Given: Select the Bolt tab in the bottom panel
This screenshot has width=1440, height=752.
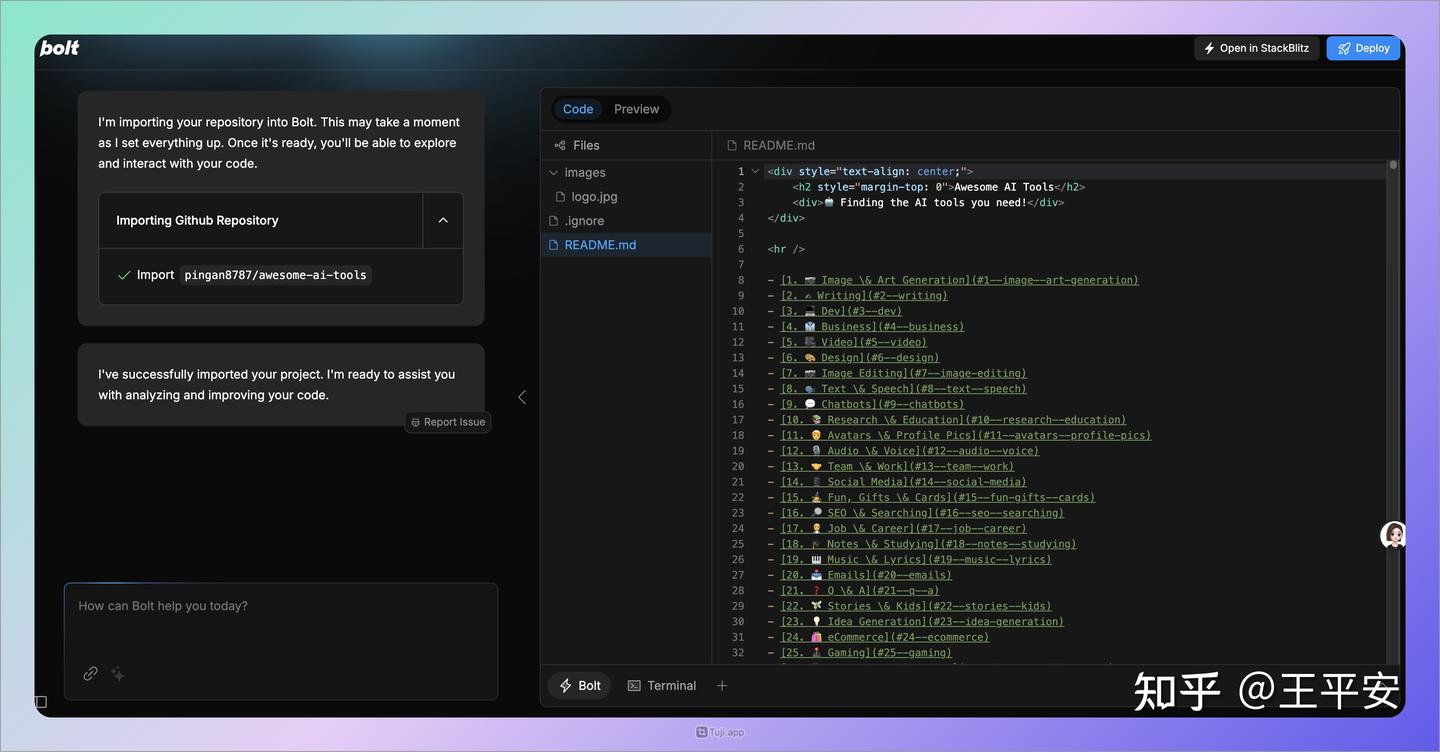Looking at the screenshot, I should point(580,686).
